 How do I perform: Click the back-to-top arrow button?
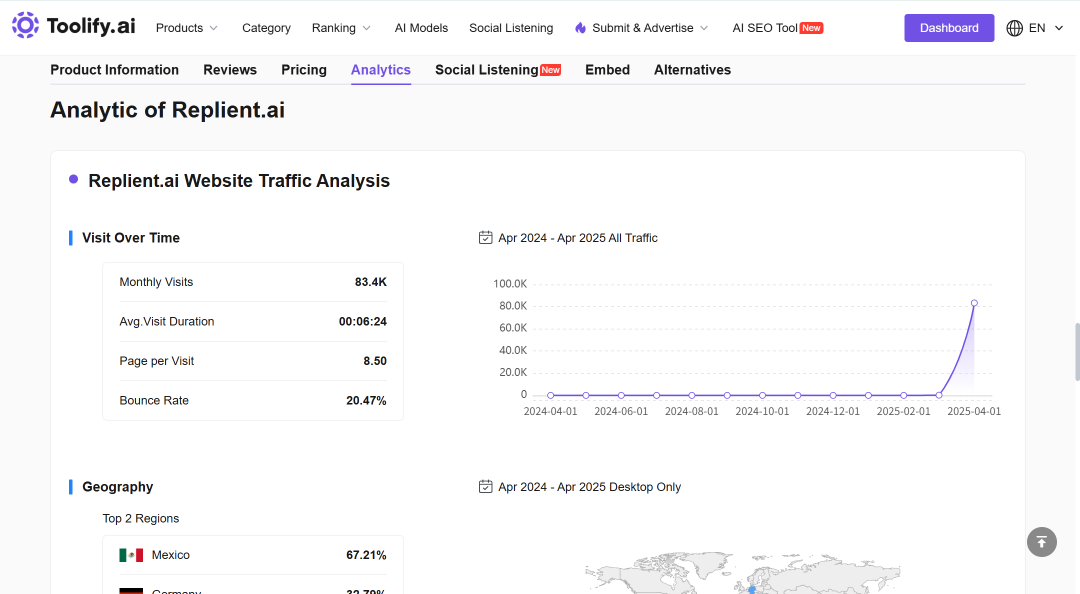(1041, 542)
